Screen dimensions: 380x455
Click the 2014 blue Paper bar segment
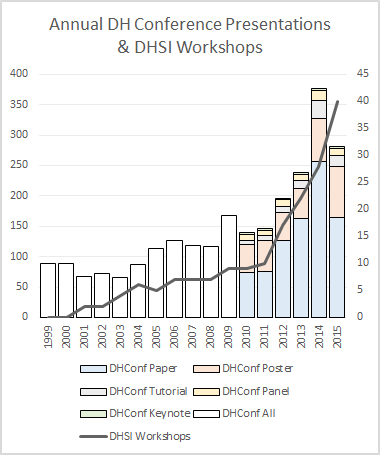[319, 239]
